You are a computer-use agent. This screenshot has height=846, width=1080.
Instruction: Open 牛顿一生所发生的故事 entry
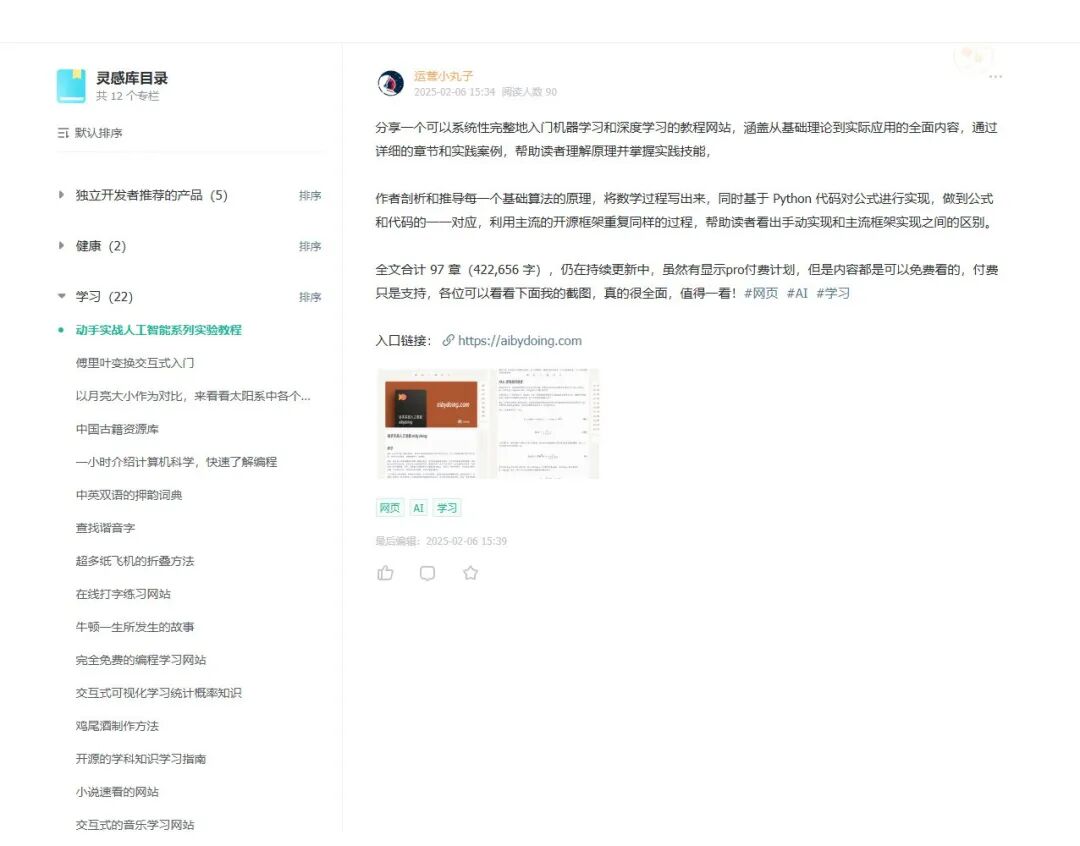click(x=135, y=627)
